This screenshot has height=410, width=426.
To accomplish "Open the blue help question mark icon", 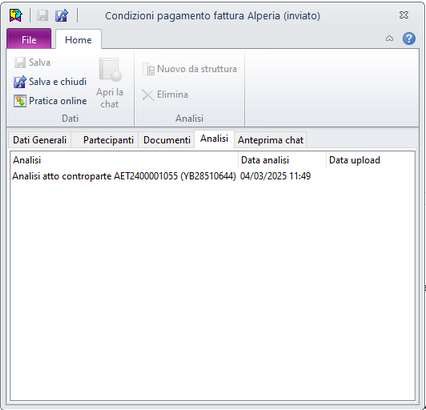I will [x=409, y=39].
